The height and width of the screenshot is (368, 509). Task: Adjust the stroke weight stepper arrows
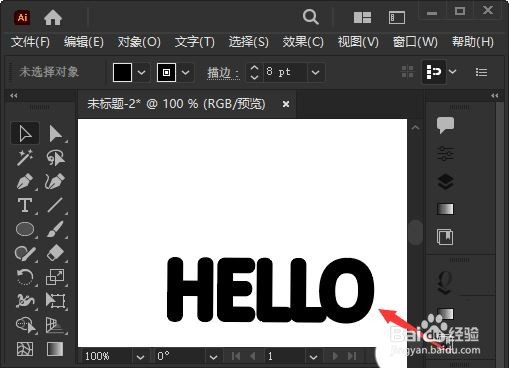click(x=254, y=72)
